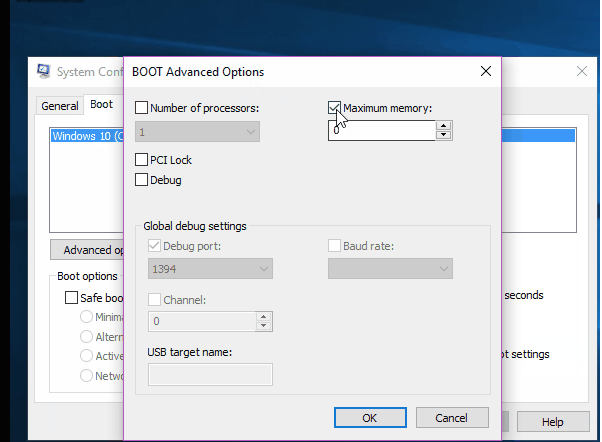Viewport: 602px width, 442px height.
Task: Select the Boot tab
Action: (x=101, y=104)
